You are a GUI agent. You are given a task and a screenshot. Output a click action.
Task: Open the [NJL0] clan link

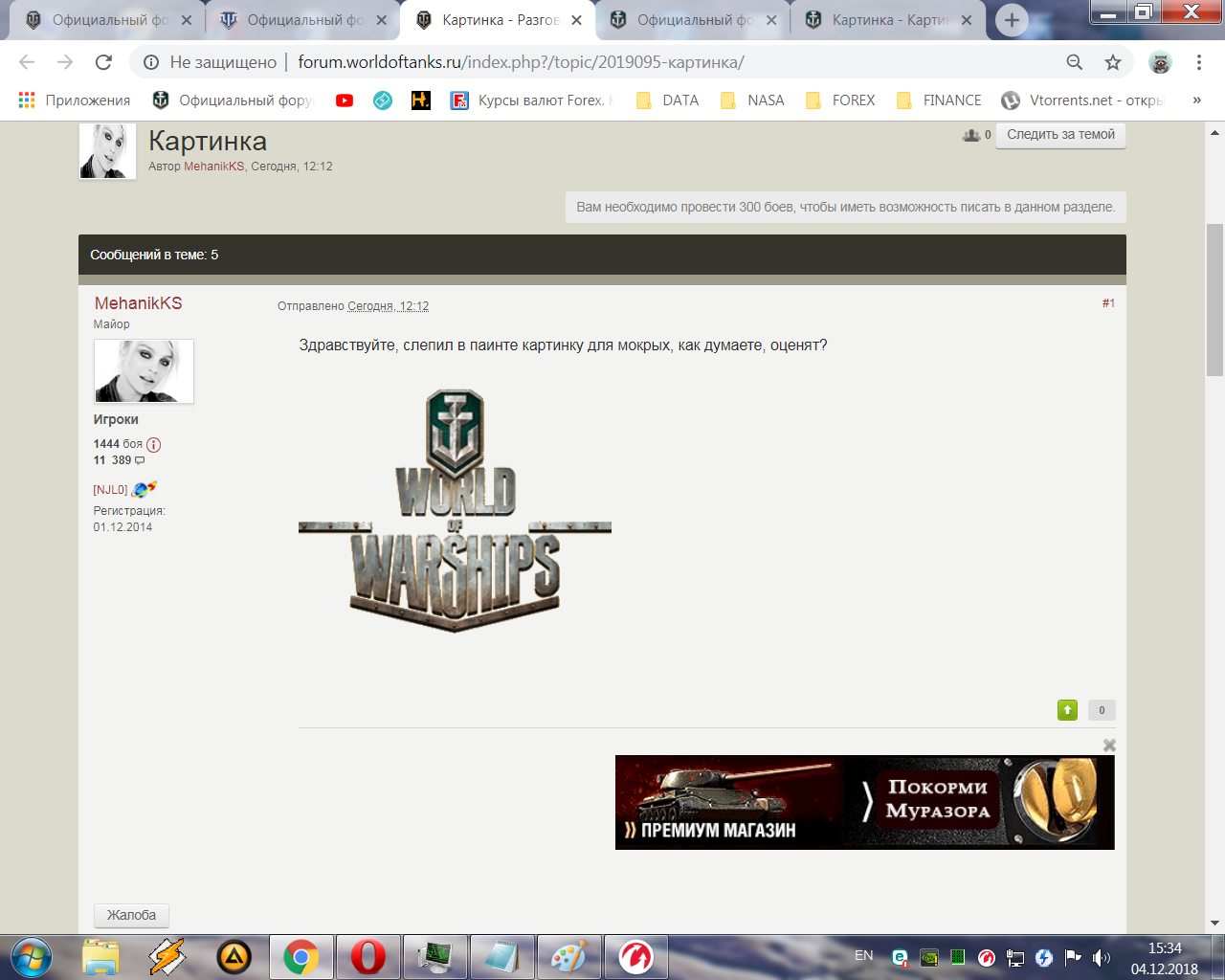pos(110,490)
